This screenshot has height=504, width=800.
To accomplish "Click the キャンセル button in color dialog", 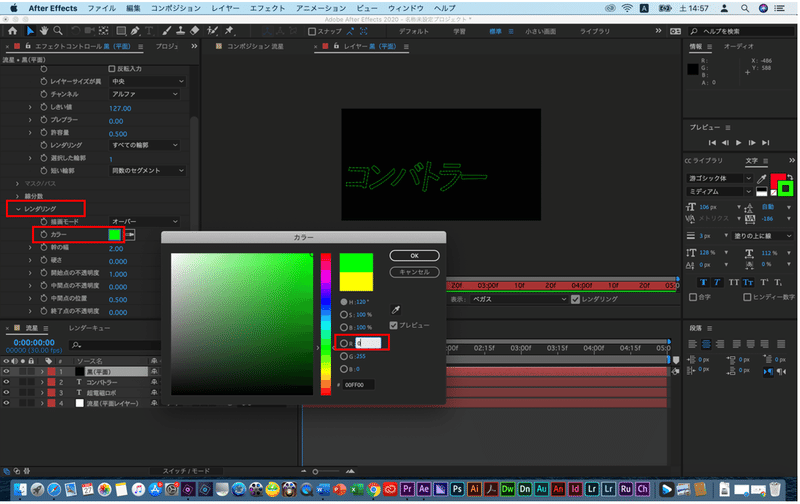I will (414, 271).
